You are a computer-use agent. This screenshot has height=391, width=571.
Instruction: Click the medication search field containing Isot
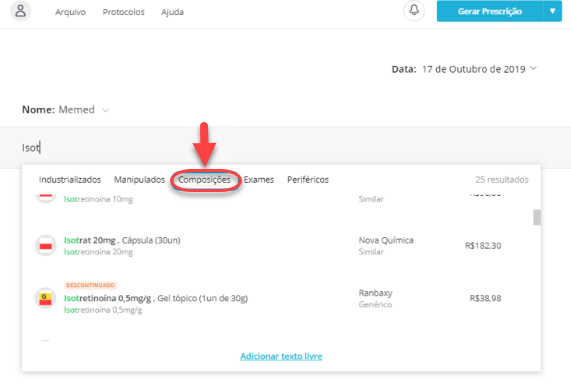(286, 147)
